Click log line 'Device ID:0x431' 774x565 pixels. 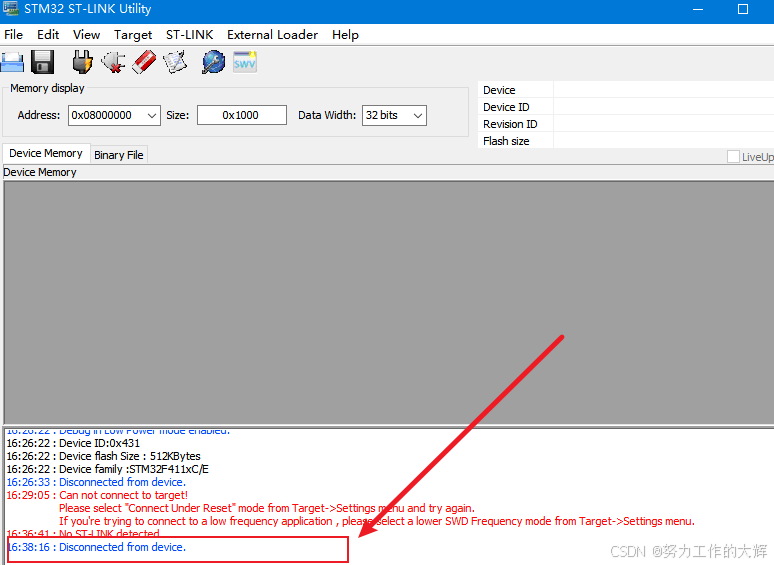tap(73, 443)
